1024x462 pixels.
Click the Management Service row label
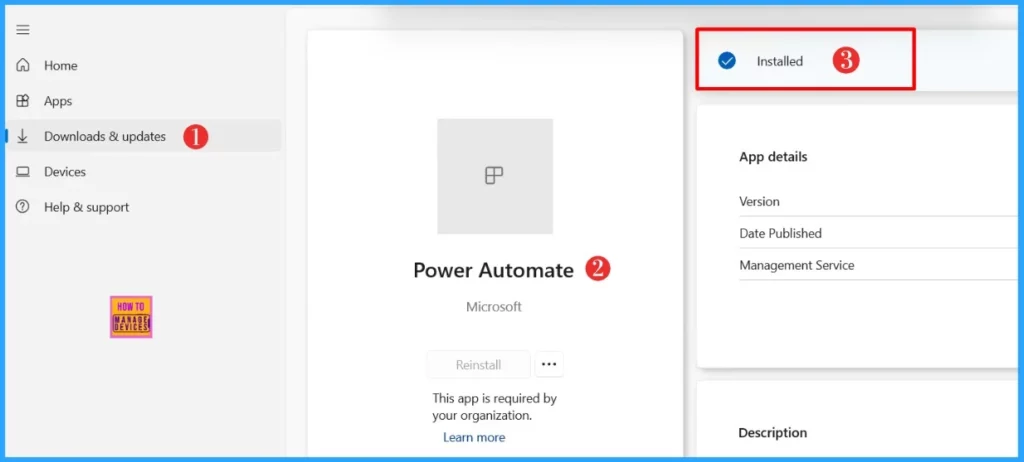coord(797,265)
